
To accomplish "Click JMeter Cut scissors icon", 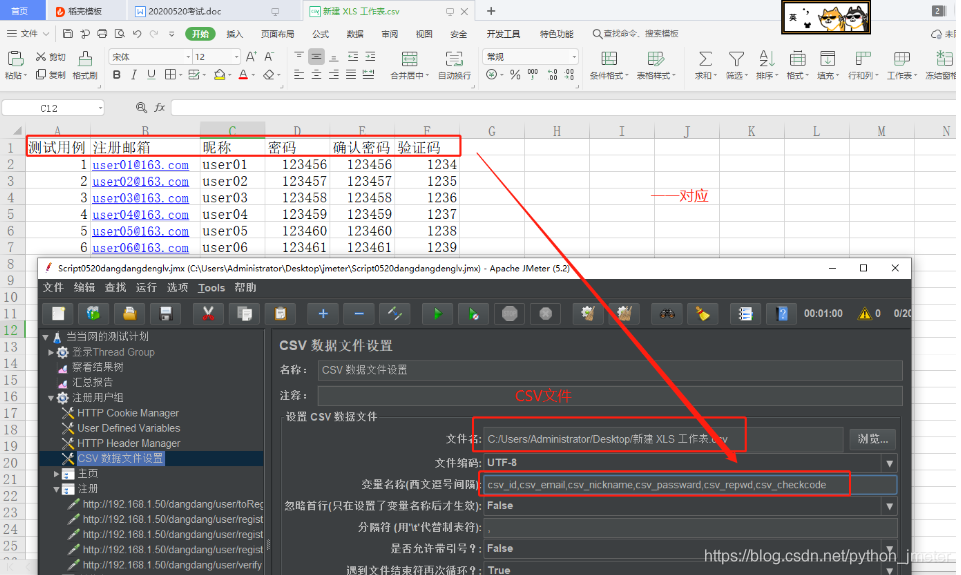I will click(x=208, y=314).
